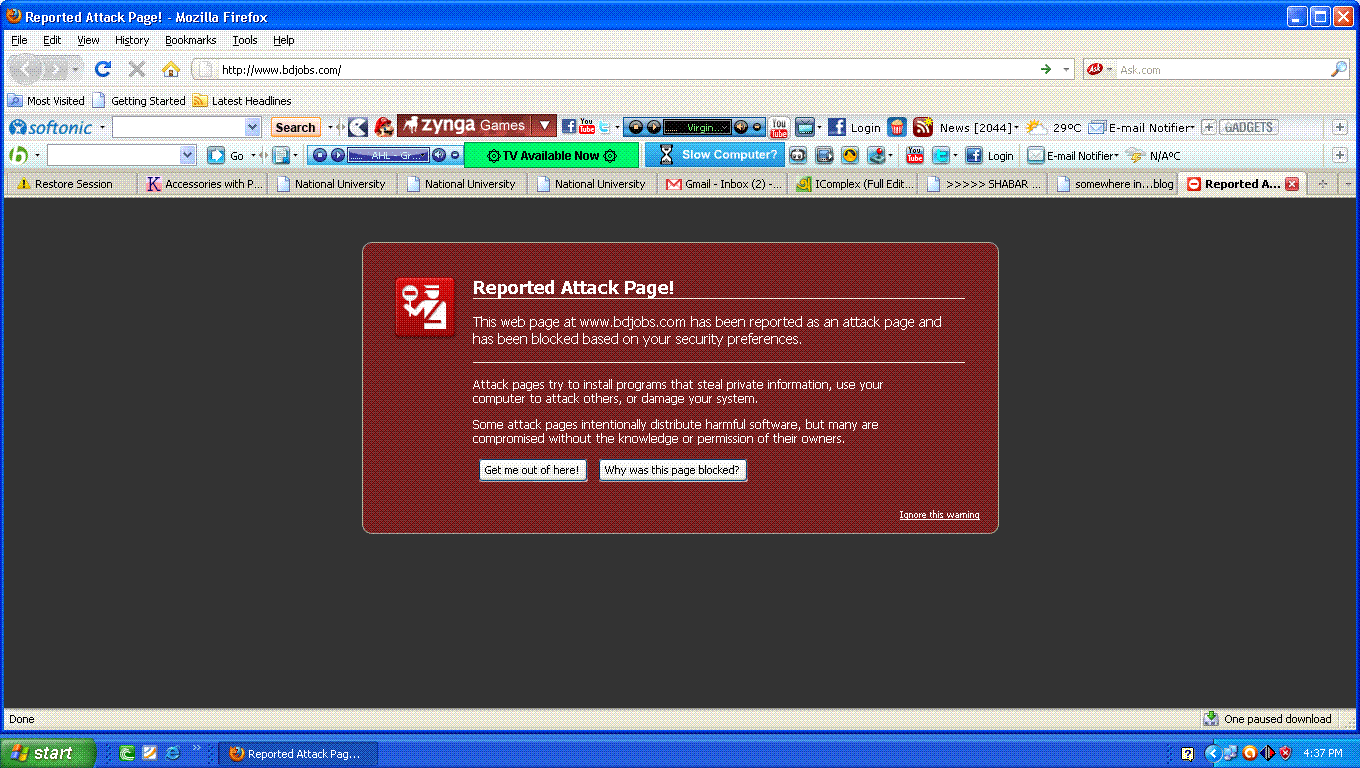Screen dimensions: 1360x768
Task: Open the Mario game icon in Softonic toolbar
Action: click(x=384, y=127)
